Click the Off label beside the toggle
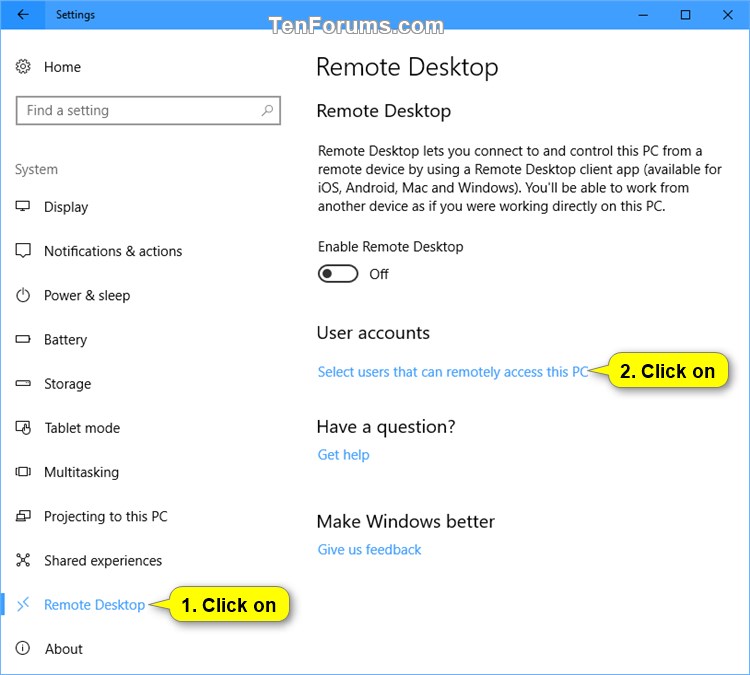 click(379, 274)
